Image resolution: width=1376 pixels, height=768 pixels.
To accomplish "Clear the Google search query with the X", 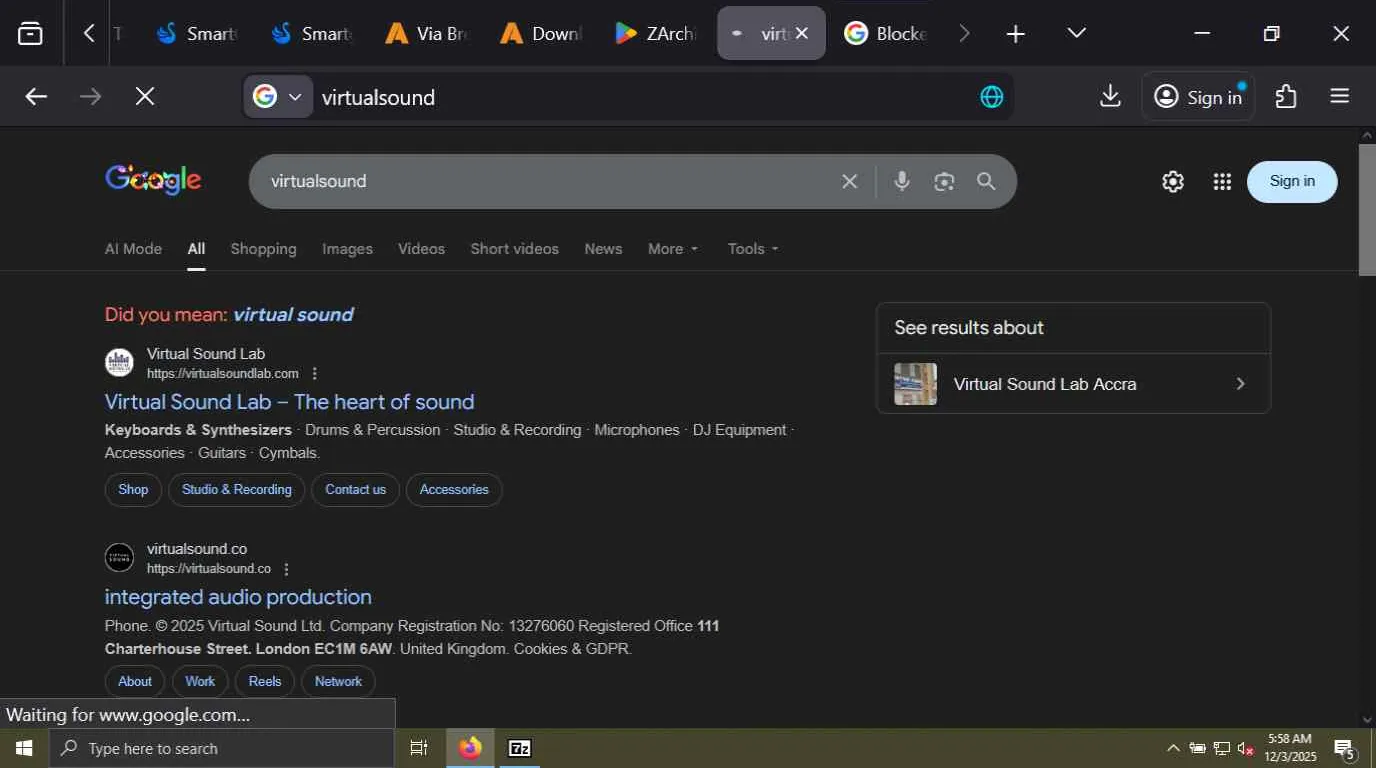I will (849, 181).
